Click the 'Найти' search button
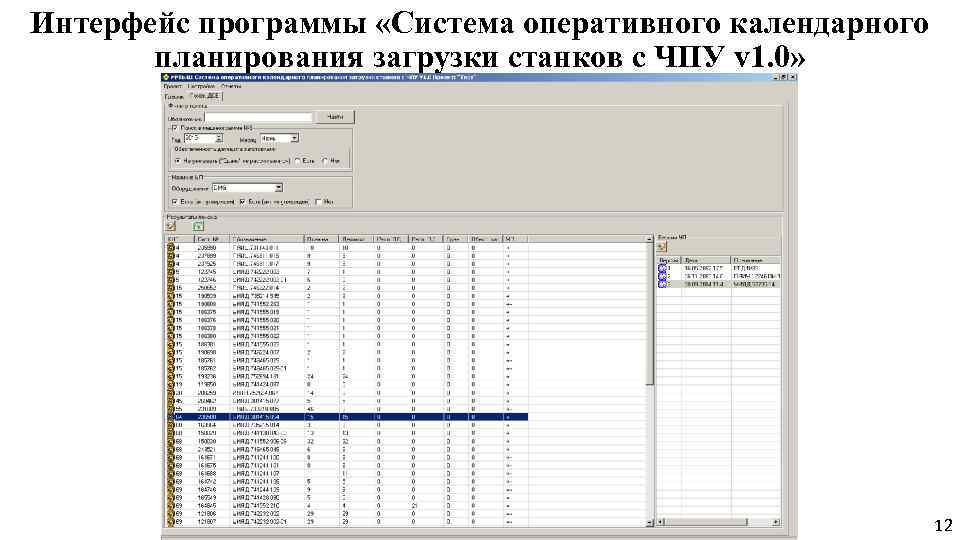 (x=336, y=116)
